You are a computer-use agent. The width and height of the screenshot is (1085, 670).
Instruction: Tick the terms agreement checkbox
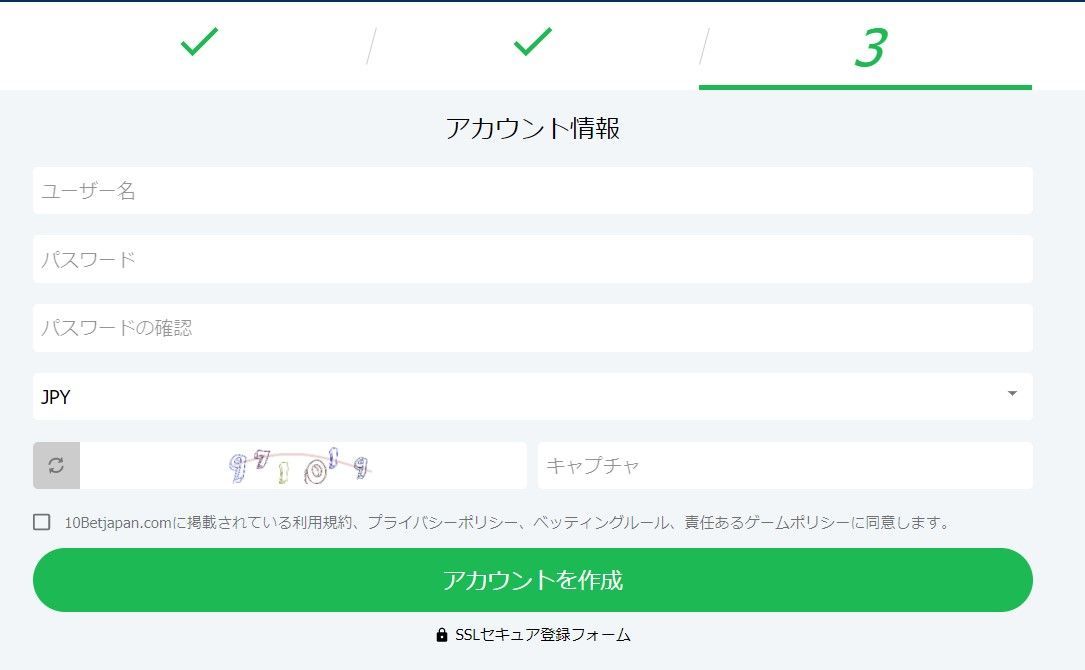[x=42, y=522]
